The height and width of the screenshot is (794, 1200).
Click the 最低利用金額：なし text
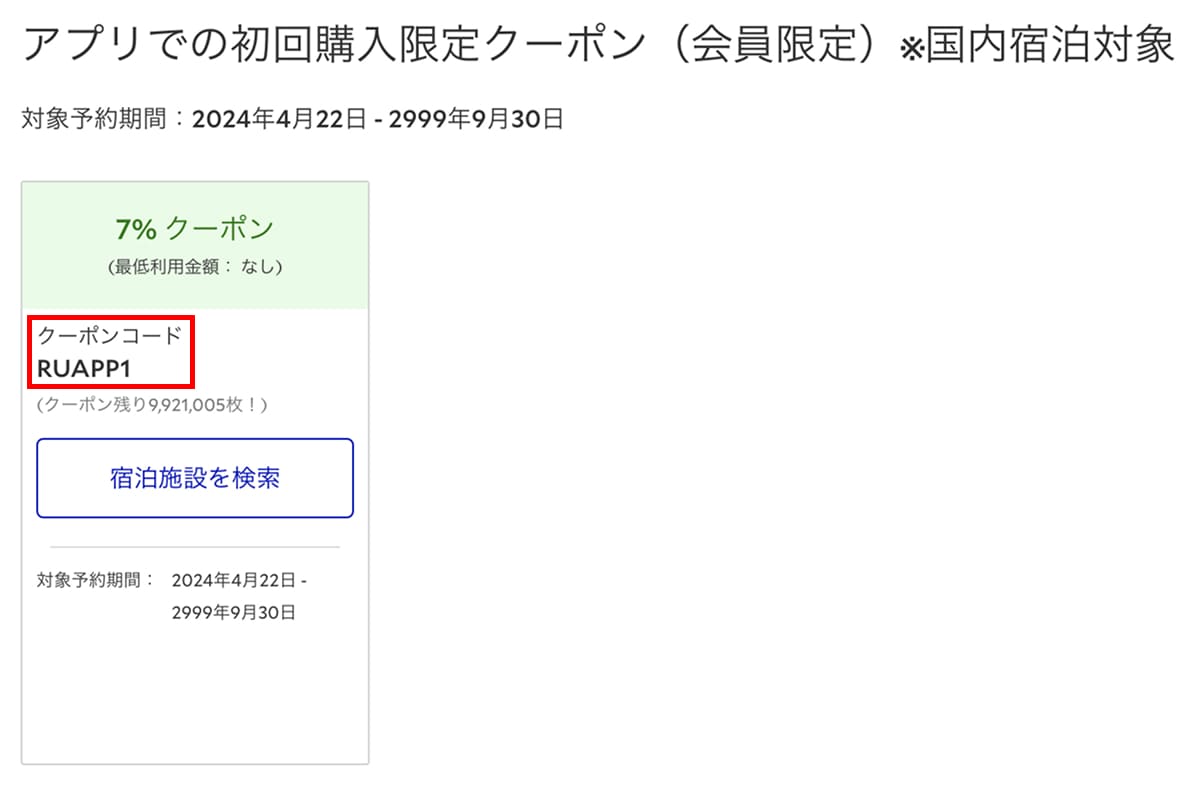tap(193, 267)
